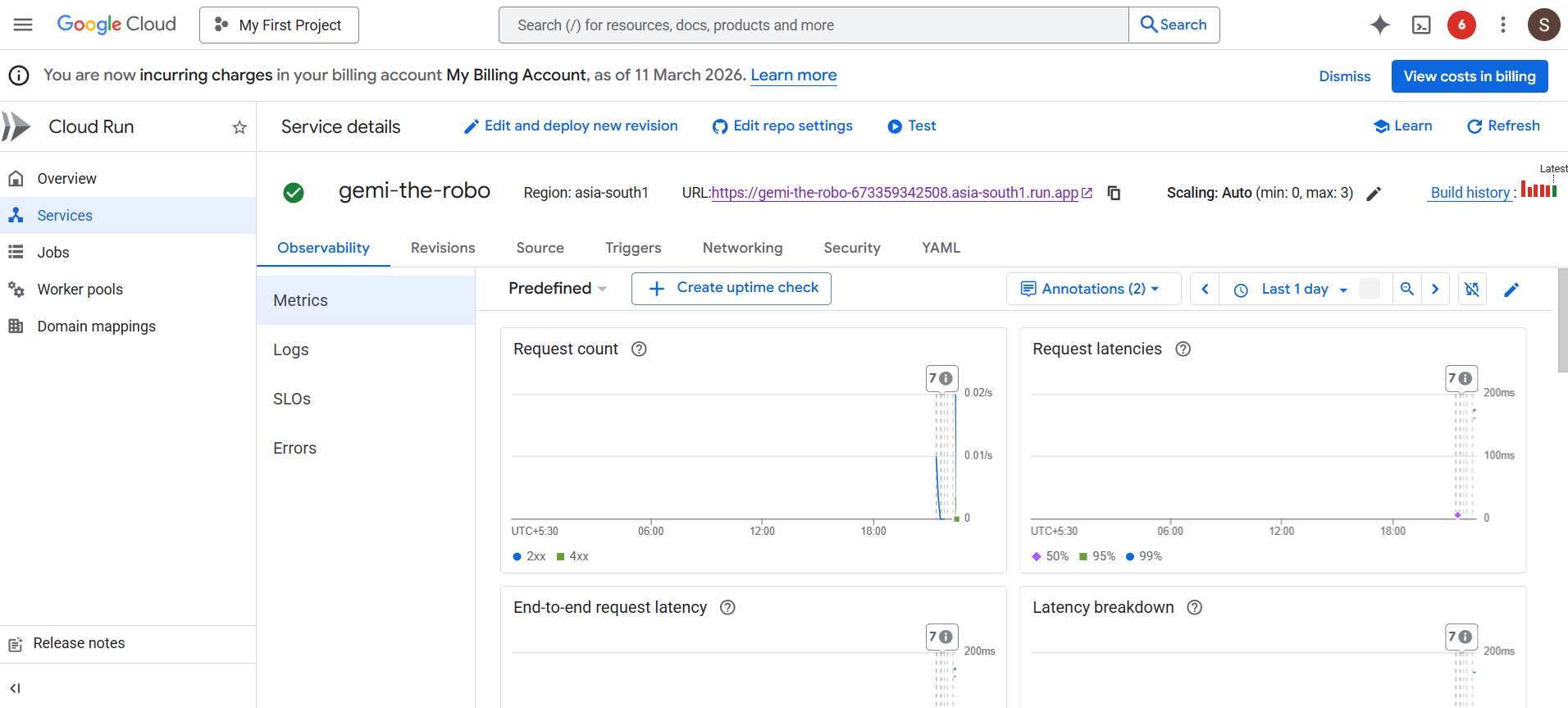
Task: Open the Networking tab
Action: [x=742, y=248]
